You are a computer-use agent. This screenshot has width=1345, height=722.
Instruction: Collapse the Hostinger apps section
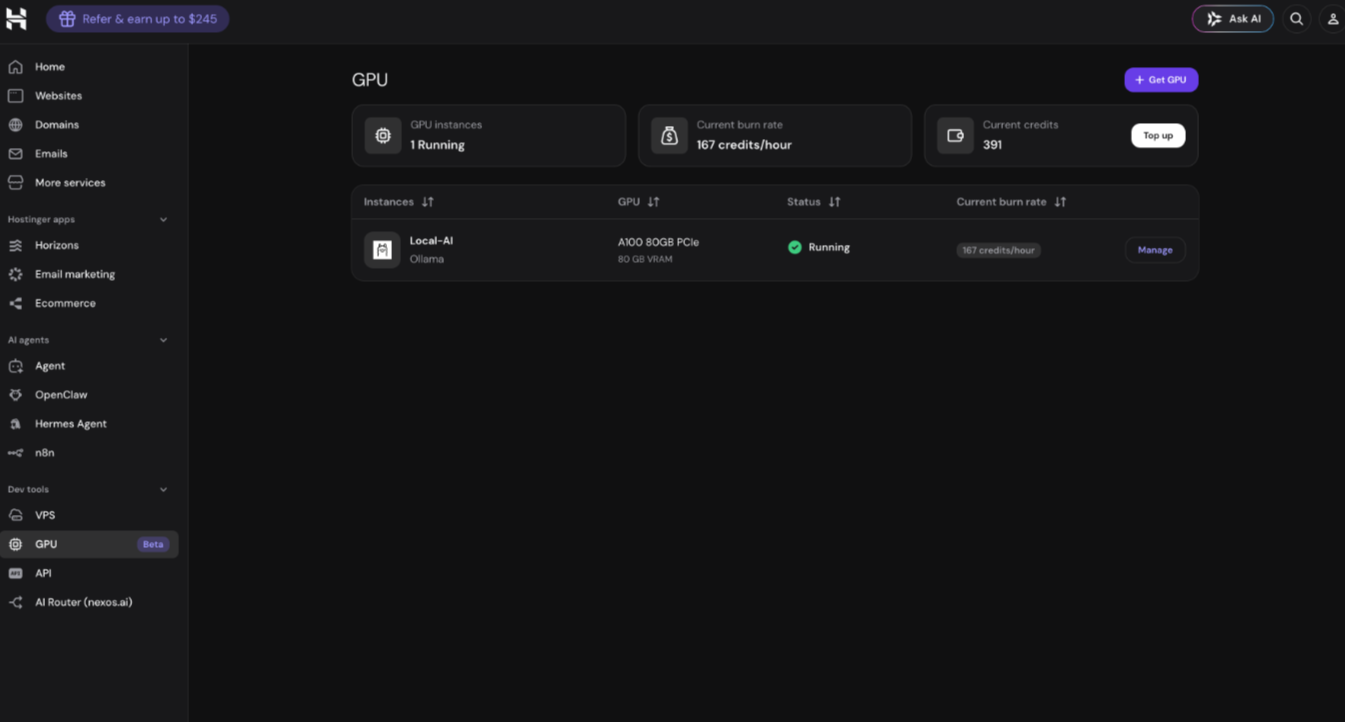[x=164, y=219]
